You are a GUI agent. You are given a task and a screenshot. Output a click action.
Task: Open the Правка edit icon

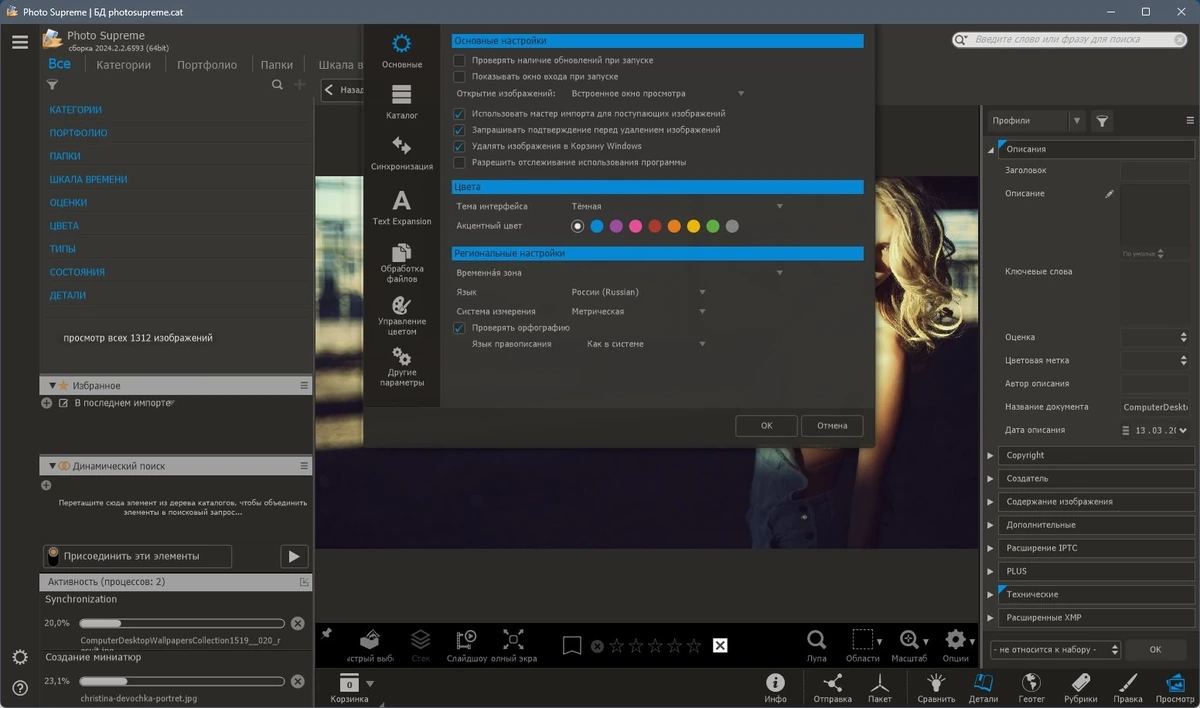(x=1128, y=688)
